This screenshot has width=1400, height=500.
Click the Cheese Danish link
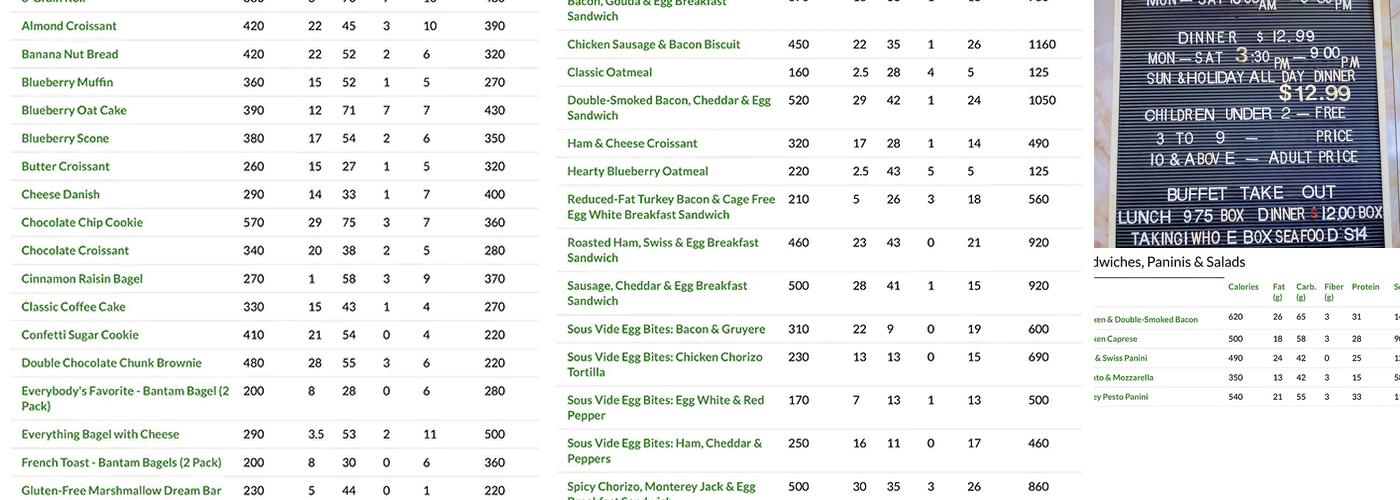click(x=60, y=194)
